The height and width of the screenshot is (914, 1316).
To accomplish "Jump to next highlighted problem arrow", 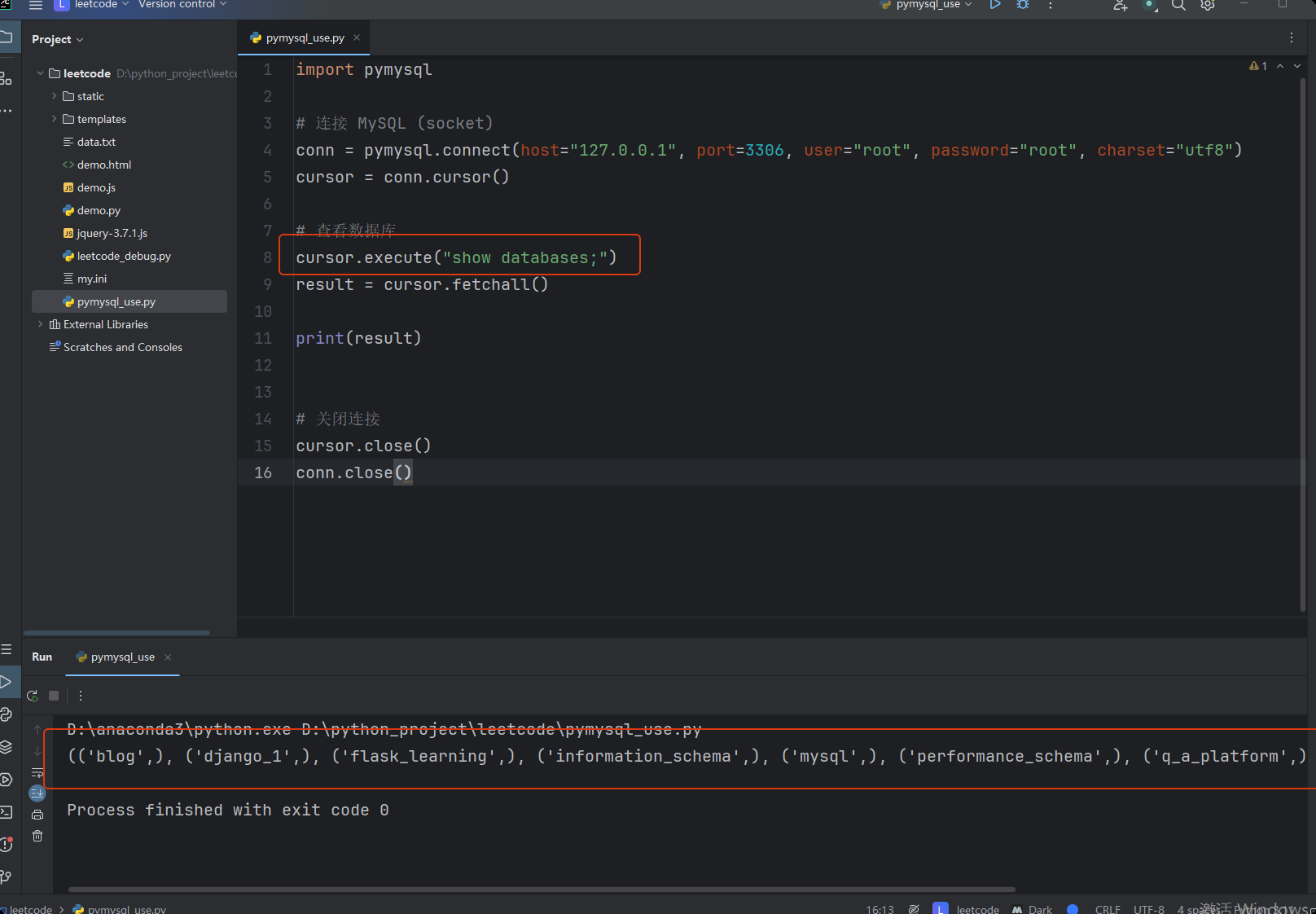I will (1297, 66).
